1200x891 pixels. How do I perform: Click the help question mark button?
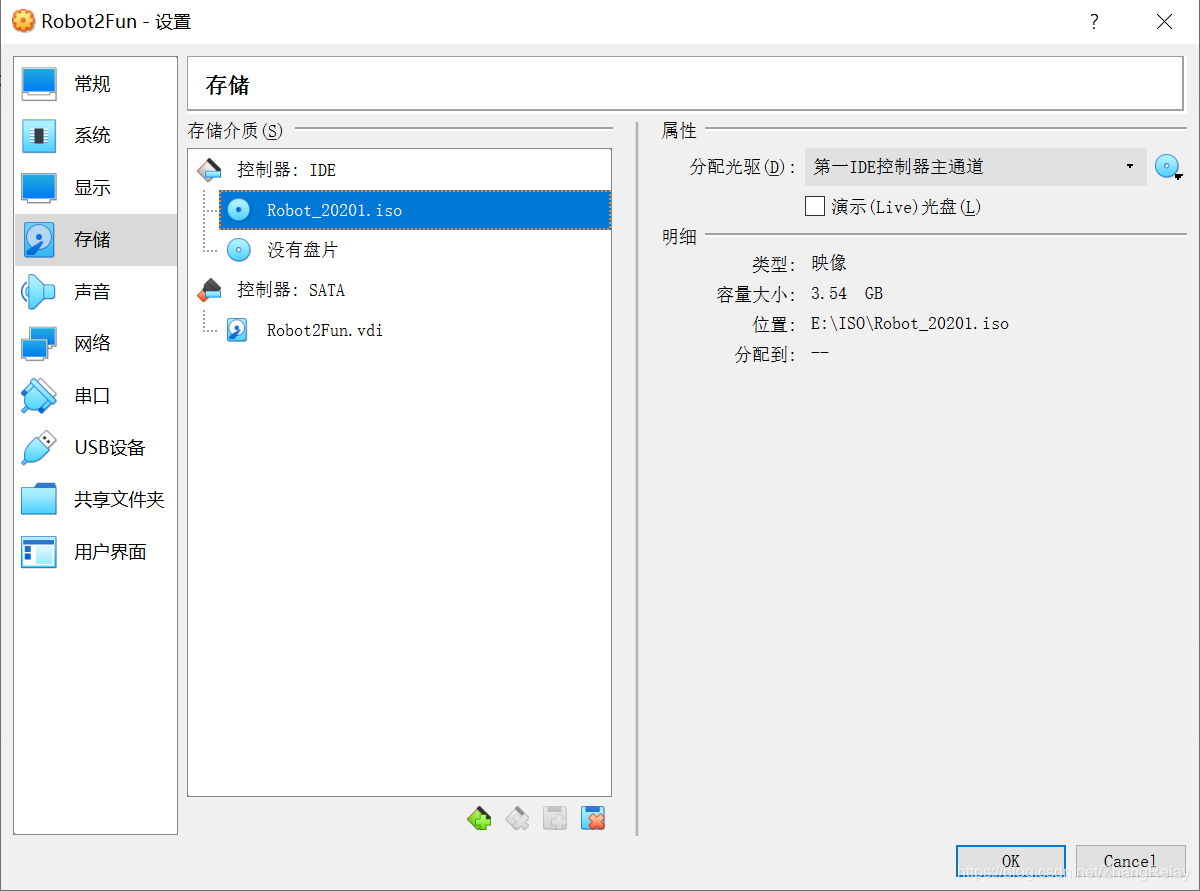pyautogui.click(x=1094, y=21)
